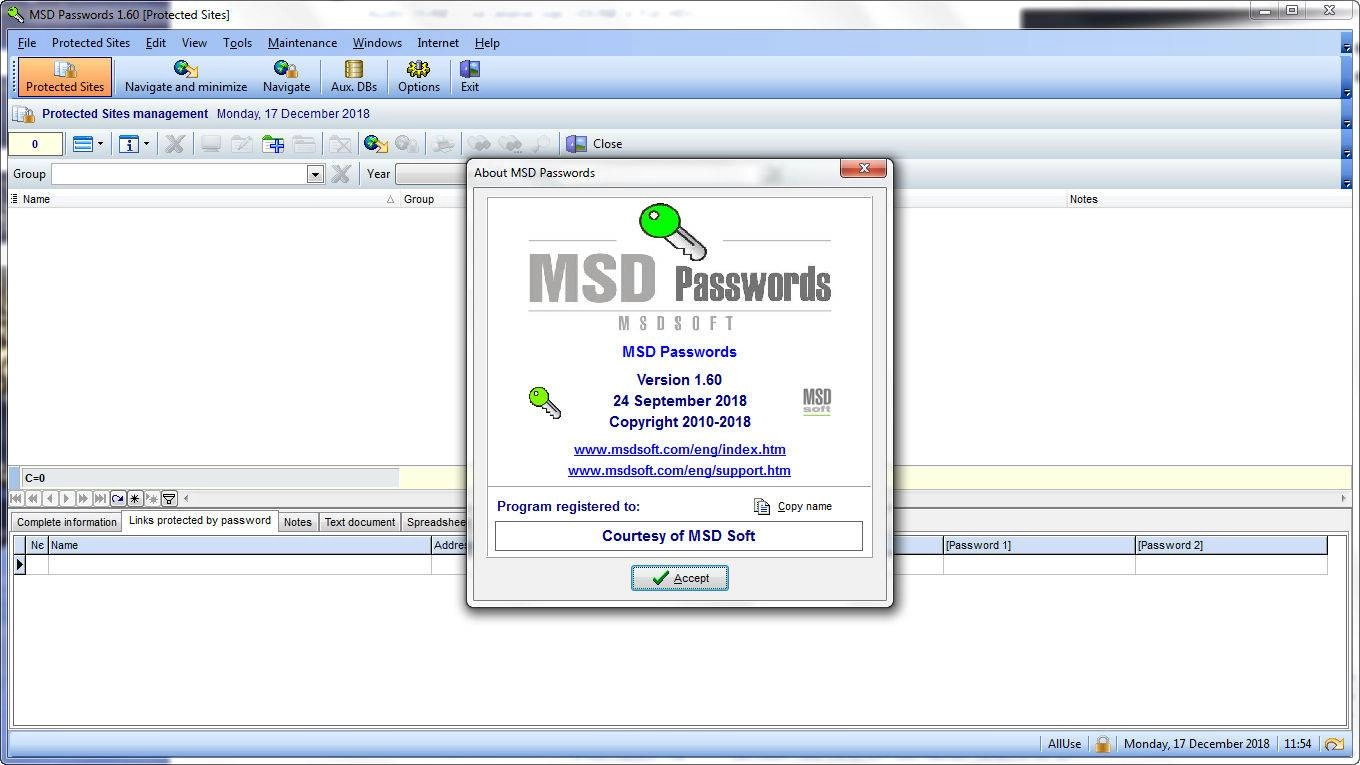
Task: Open the Windows menu
Action: (377, 43)
